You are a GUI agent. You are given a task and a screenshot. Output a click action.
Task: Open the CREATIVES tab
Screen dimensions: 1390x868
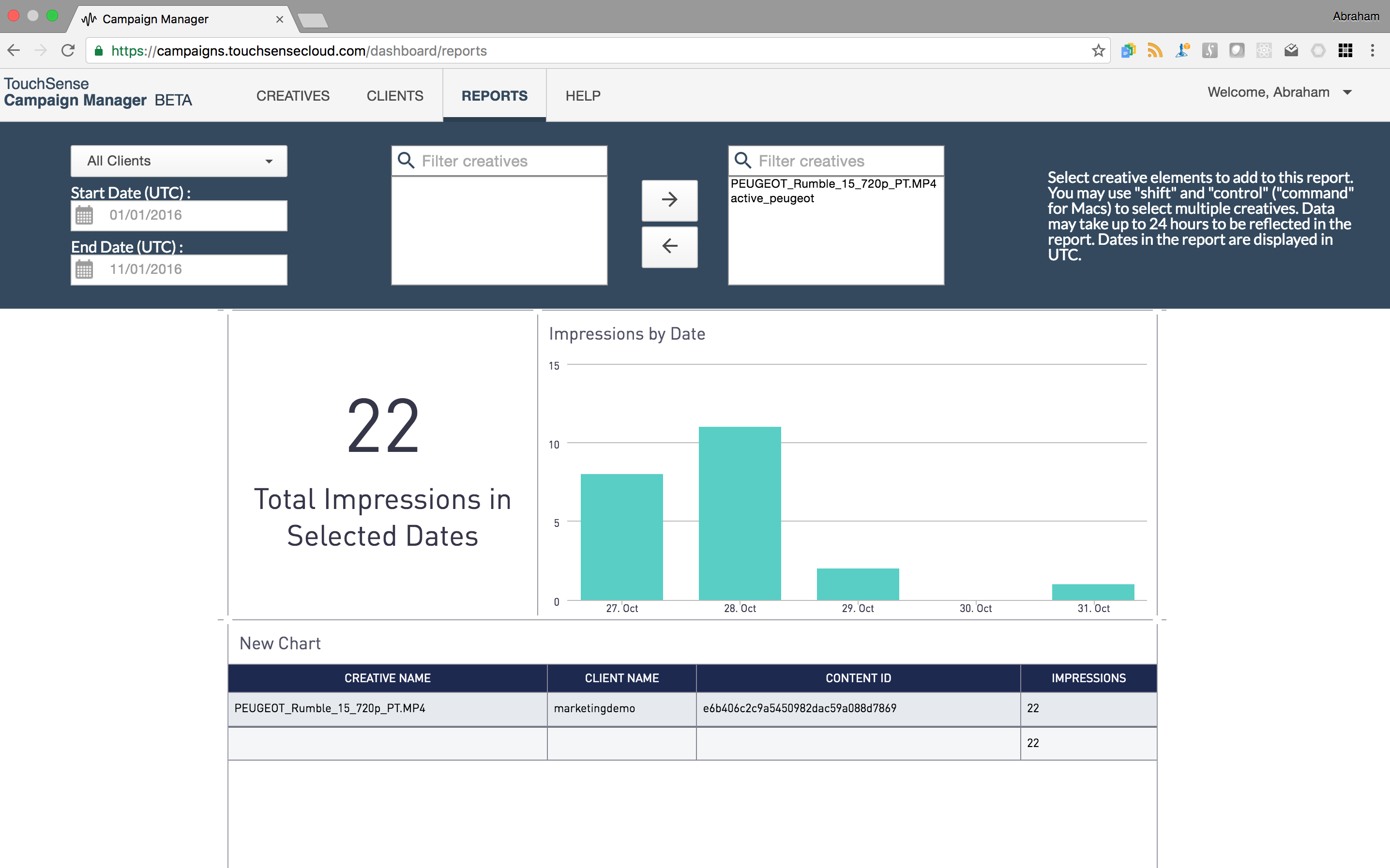coord(293,96)
